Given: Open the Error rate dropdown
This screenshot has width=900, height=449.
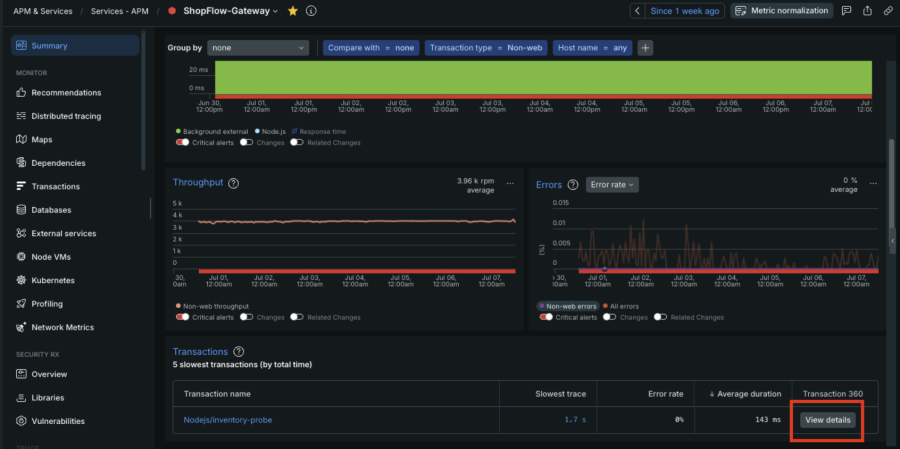Looking at the screenshot, I should (x=612, y=185).
